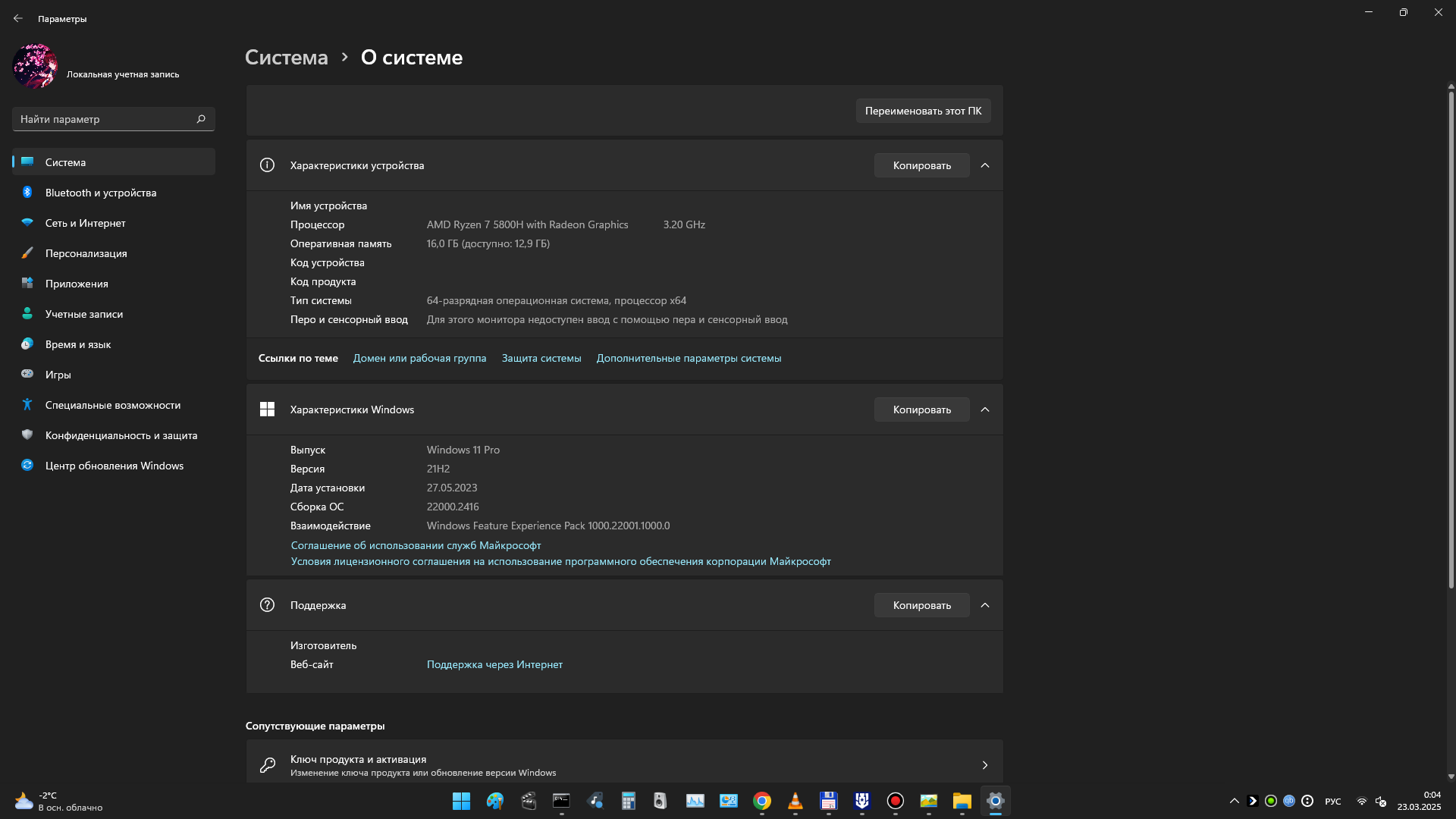The width and height of the screenshot is (1456, 819).
Task: Click the device info circle icon
Action: 267,165
